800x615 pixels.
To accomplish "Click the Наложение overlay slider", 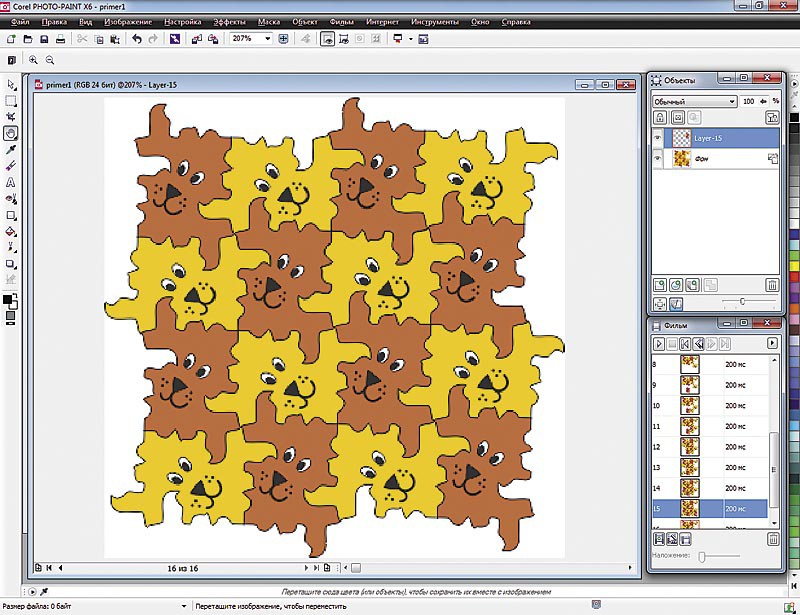I will click(702, 556).
